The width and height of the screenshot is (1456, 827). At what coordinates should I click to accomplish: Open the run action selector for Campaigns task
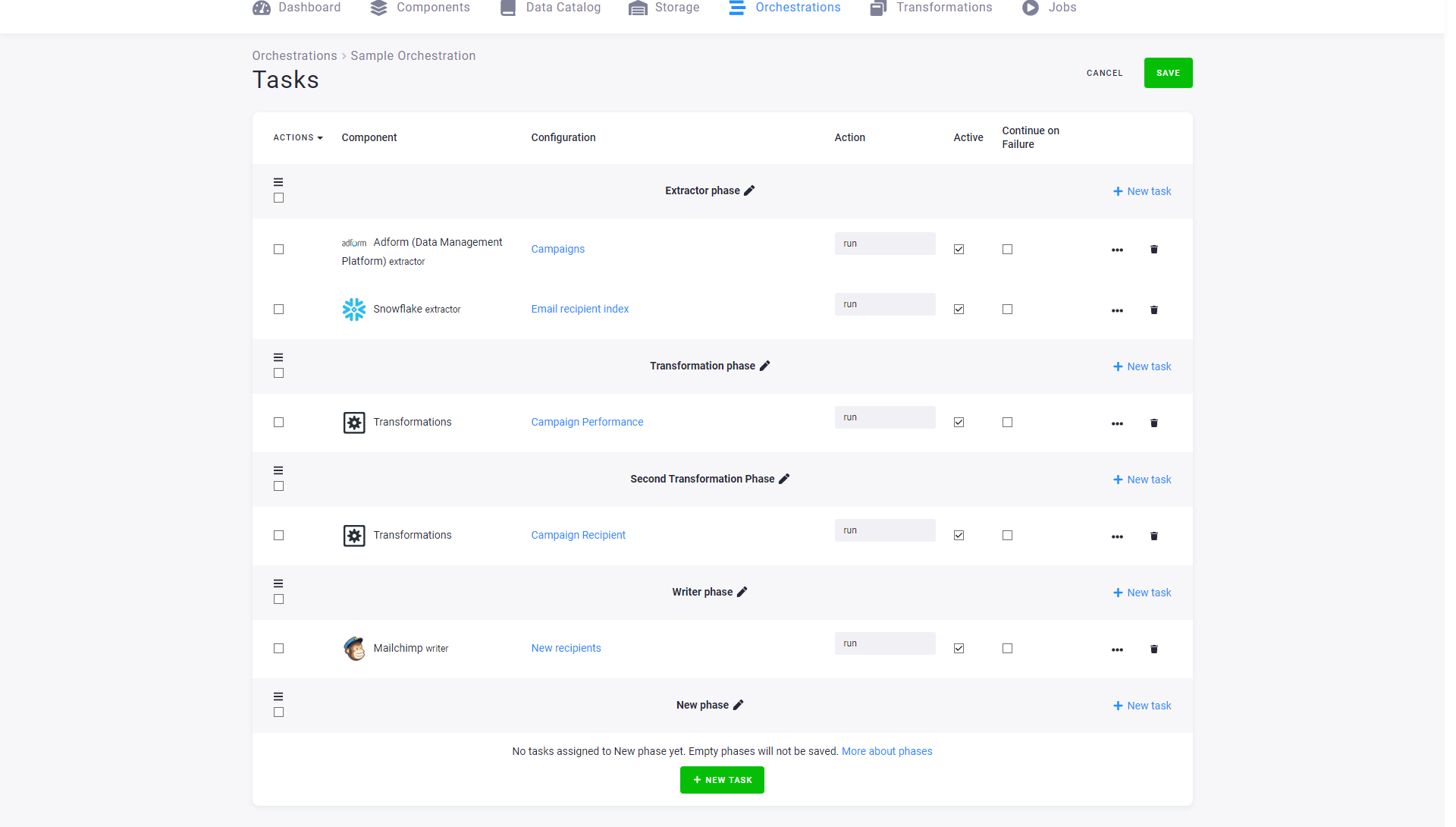click(x=884, y=244)
